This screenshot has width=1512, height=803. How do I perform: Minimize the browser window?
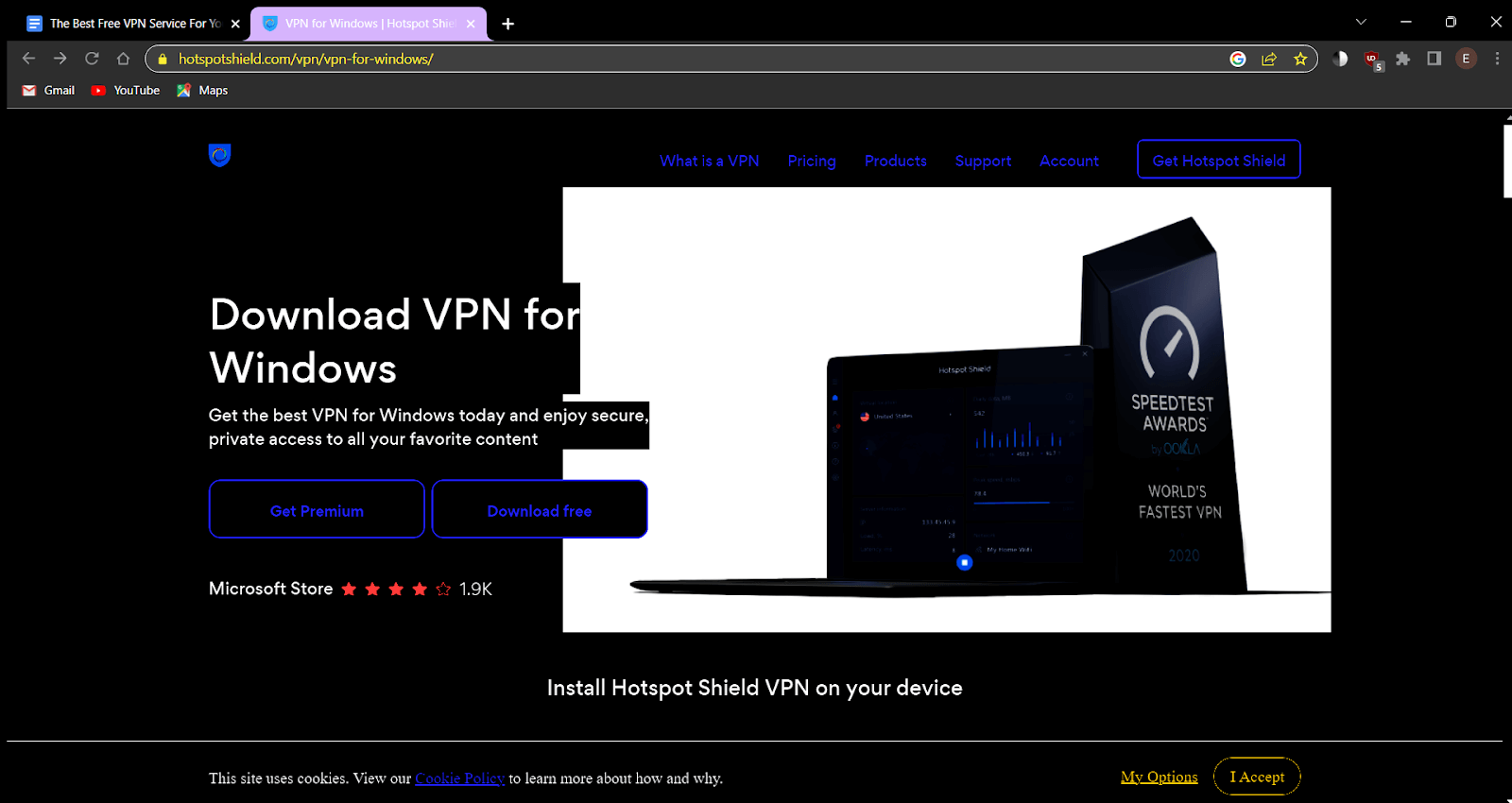pyautogui.click(x=1406, y=22)
